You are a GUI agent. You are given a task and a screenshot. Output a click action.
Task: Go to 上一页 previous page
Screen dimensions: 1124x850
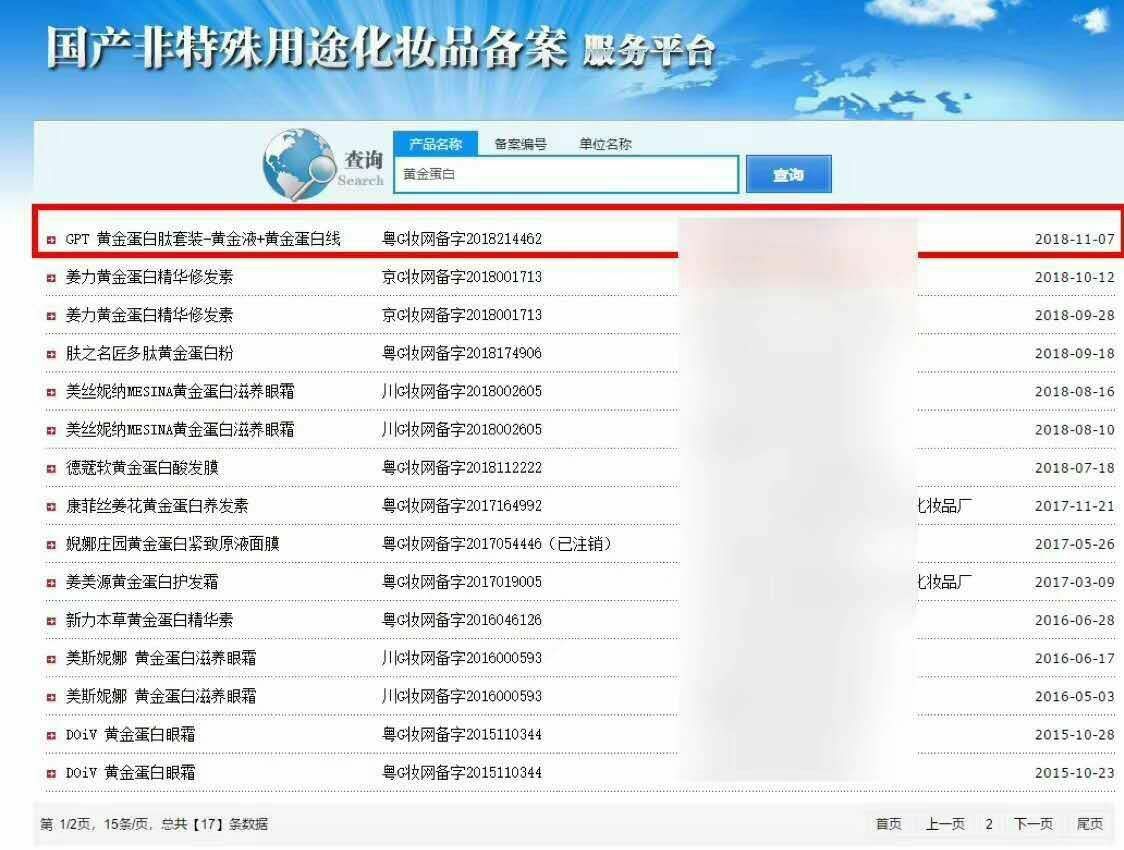(945, 824)
